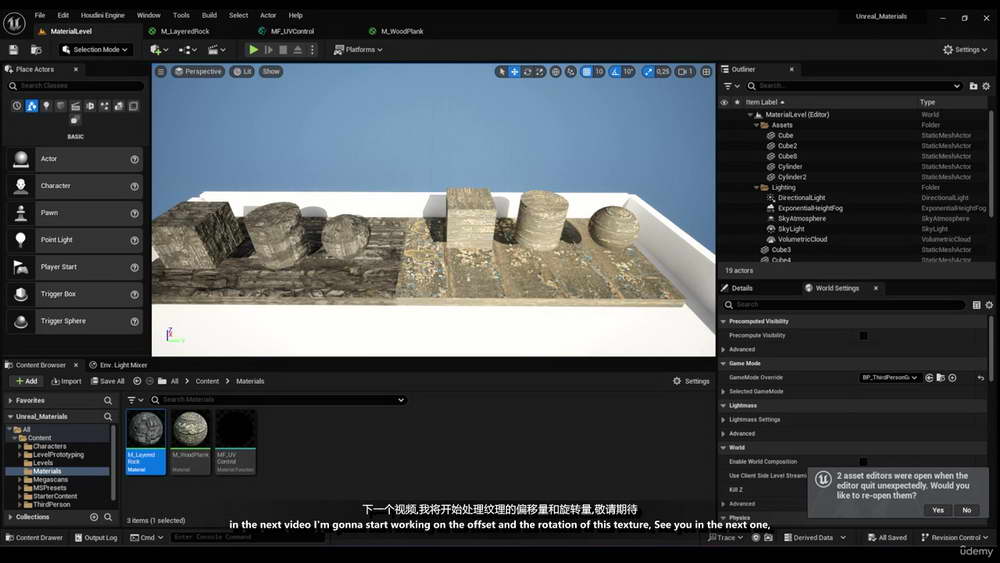
Task: Open the Perspective viewport dropdown
Action: [x=198, y=71]
